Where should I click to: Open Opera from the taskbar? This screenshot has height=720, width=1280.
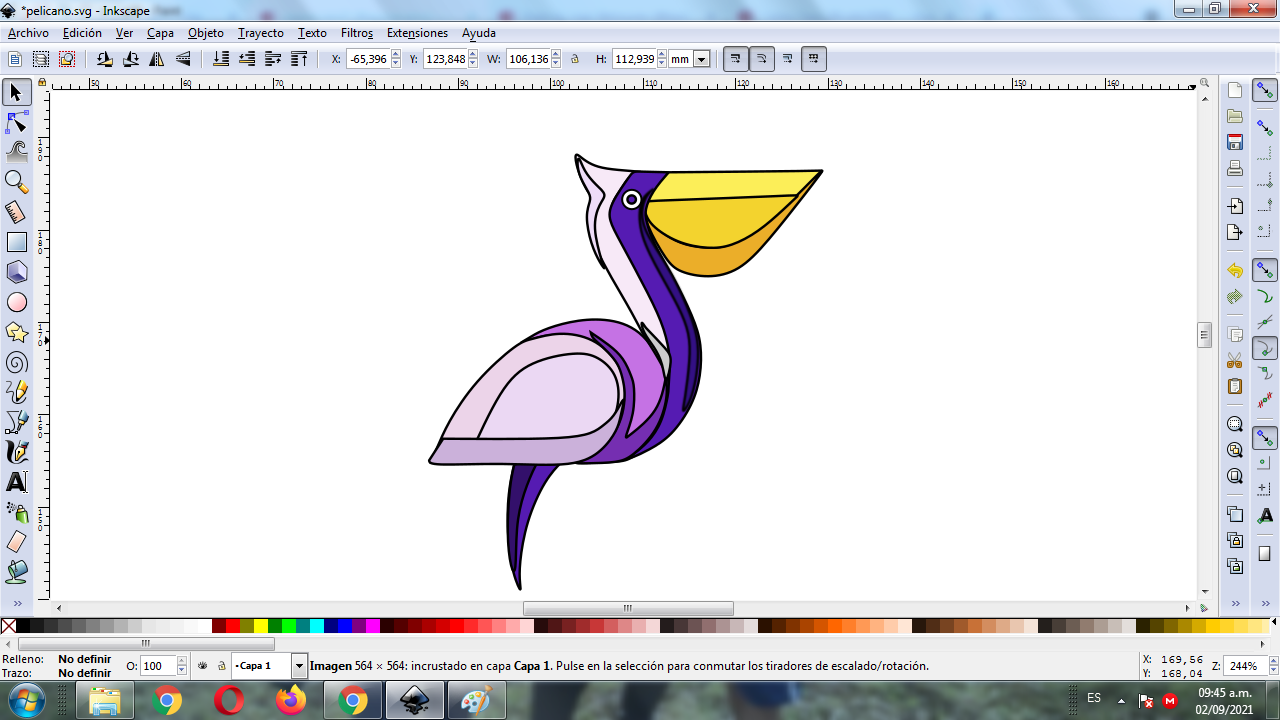click(x=229, y=701)
